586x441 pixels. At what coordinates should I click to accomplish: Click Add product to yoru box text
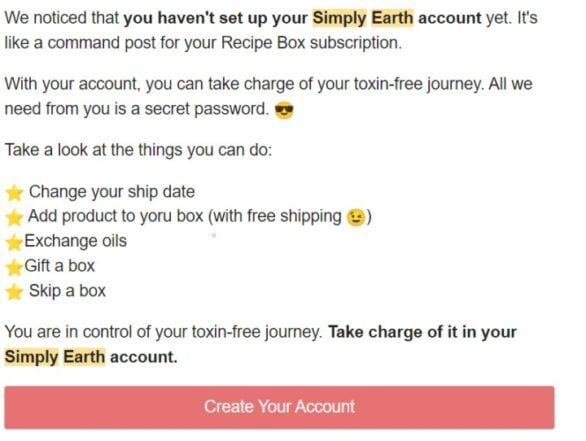click(x=115, y=216)
